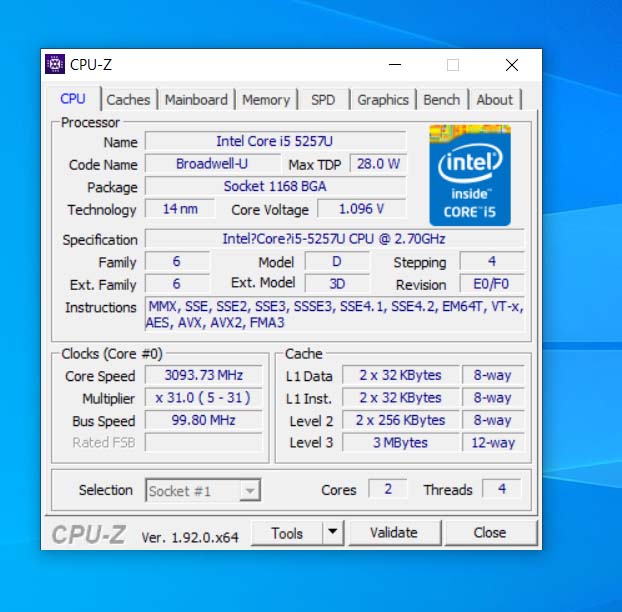Viewport: 622px width, 612px height.
Task: Open the Mainboard tab
Action: coord(196,100)
